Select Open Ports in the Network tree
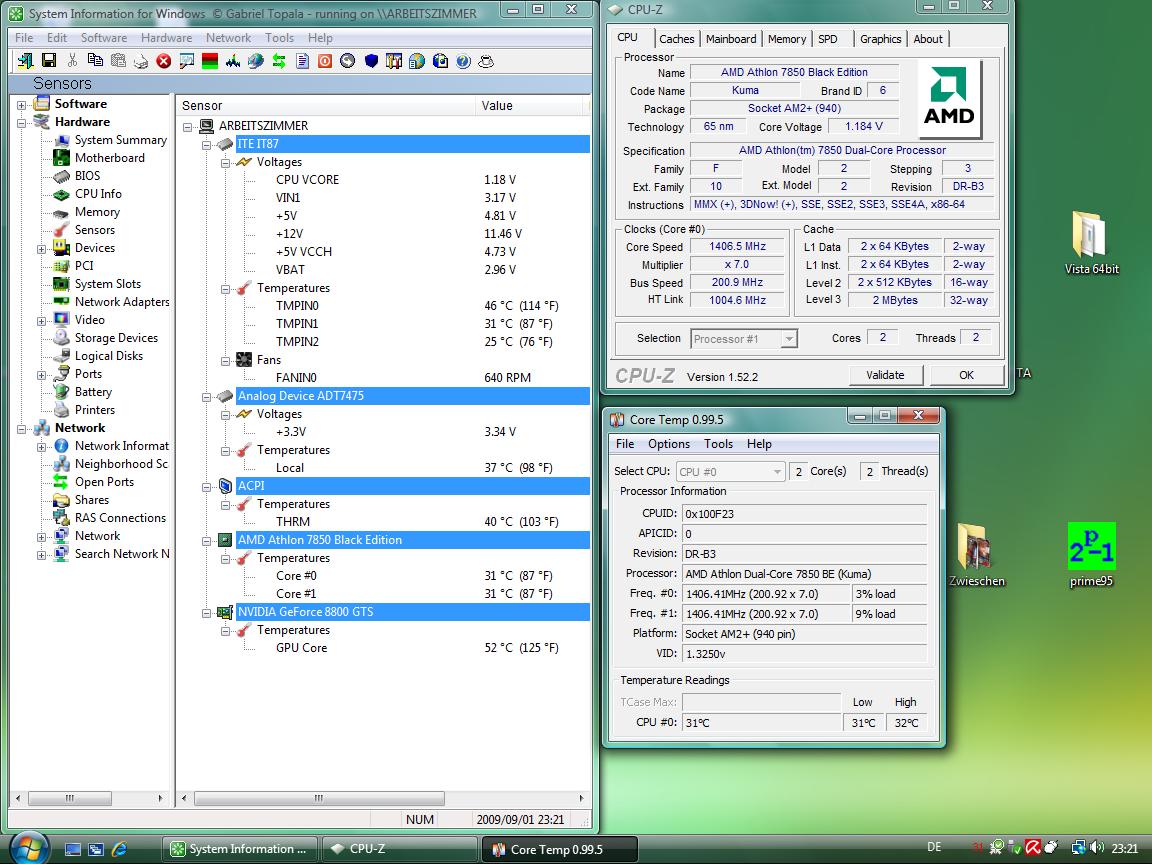The image size is (1152, 864). coord(104,482)
